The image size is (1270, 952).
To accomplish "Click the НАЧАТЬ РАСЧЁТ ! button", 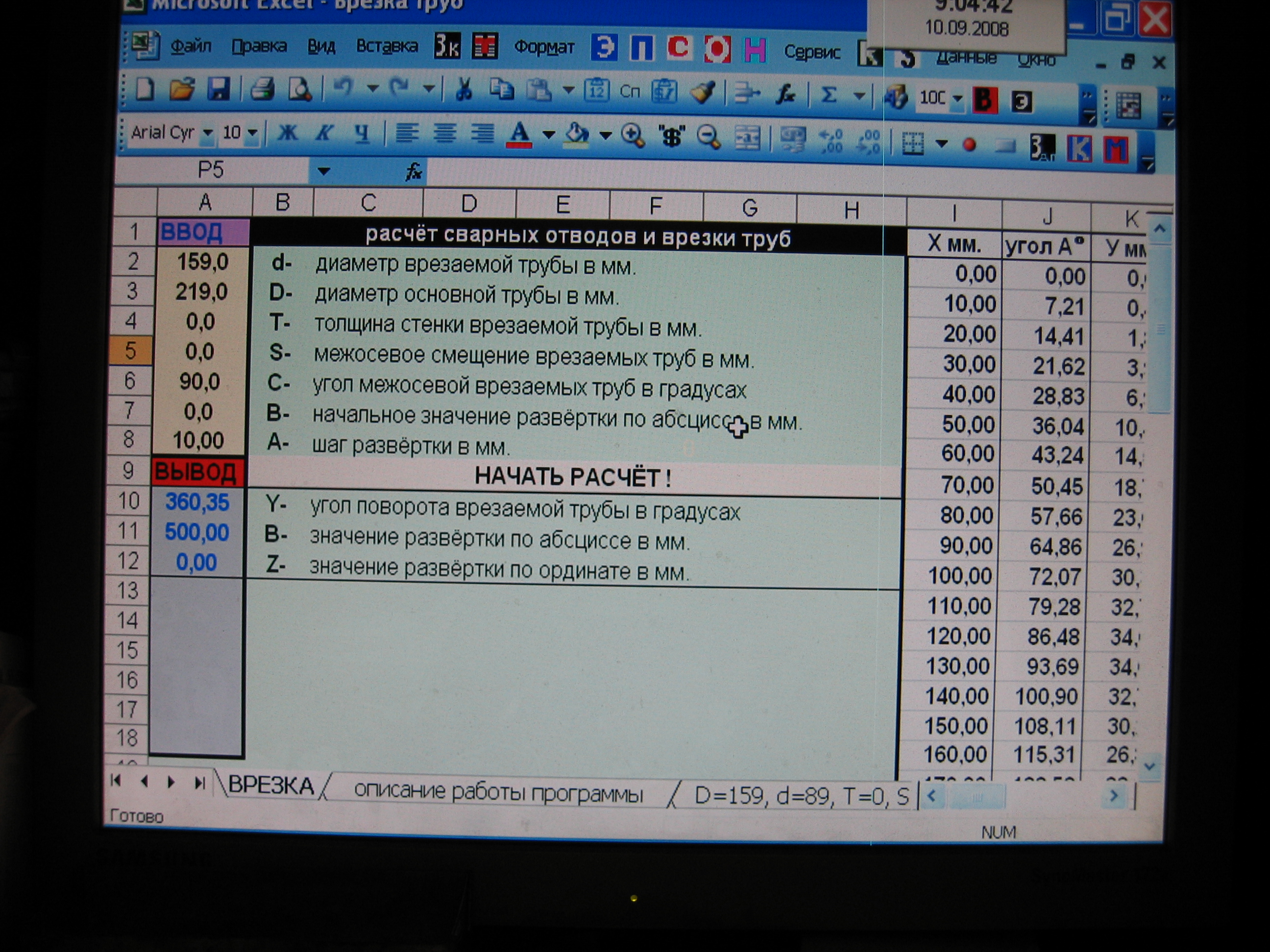I will tap(573, 477).
